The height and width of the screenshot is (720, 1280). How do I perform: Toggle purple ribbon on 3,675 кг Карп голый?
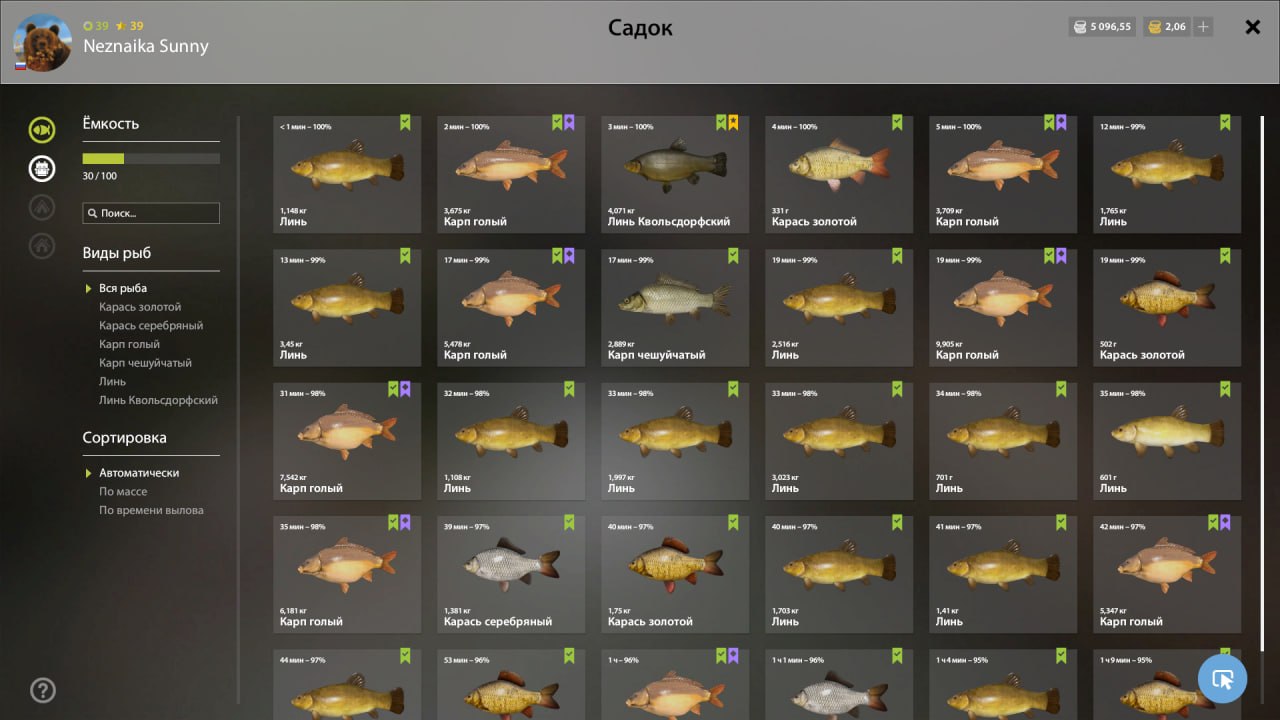(569, 123)
